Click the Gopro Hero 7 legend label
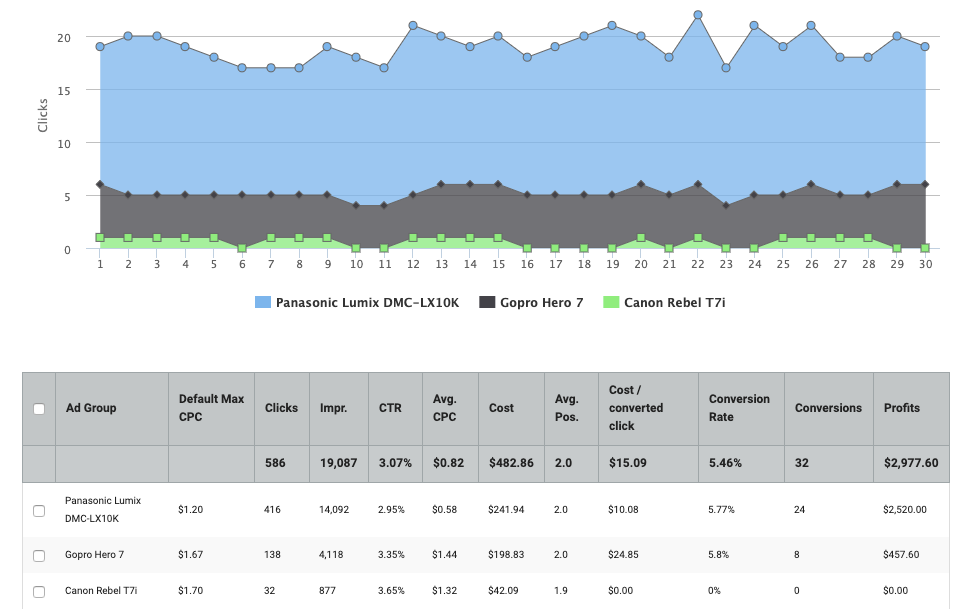 541,302
